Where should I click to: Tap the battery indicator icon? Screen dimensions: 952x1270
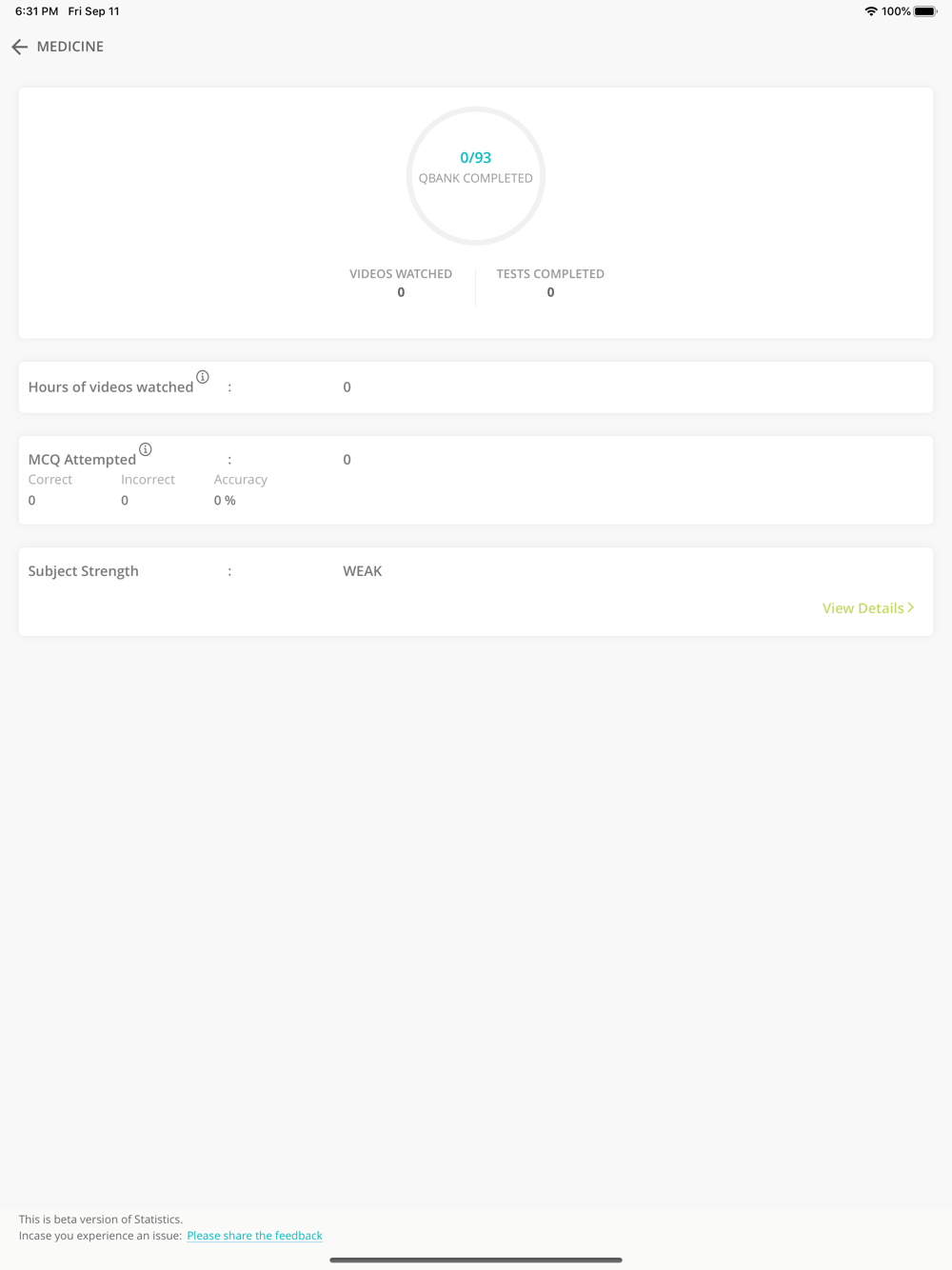[925, 11]
